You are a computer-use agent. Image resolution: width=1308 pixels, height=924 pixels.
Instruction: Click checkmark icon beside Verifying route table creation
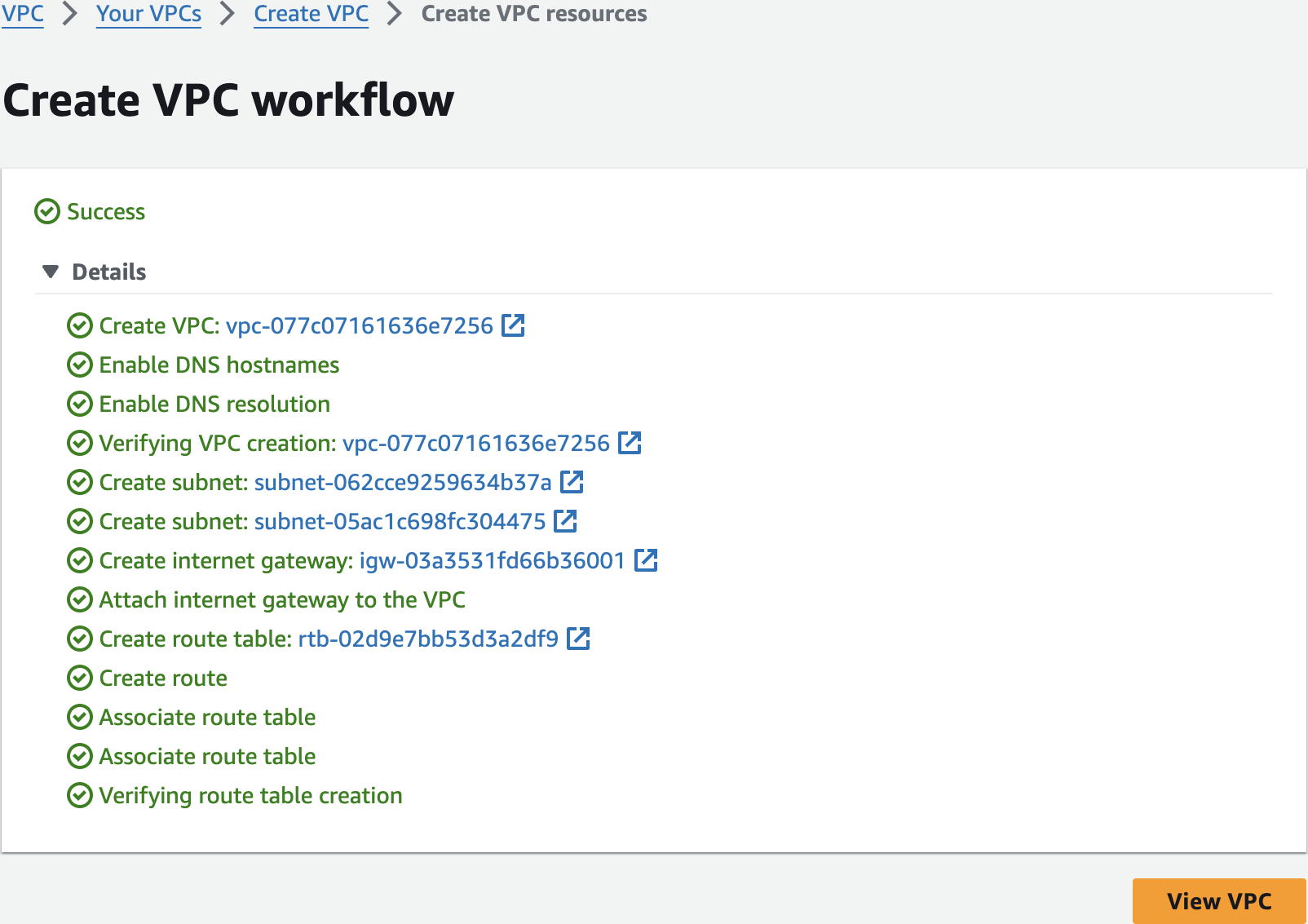point(79,795)
